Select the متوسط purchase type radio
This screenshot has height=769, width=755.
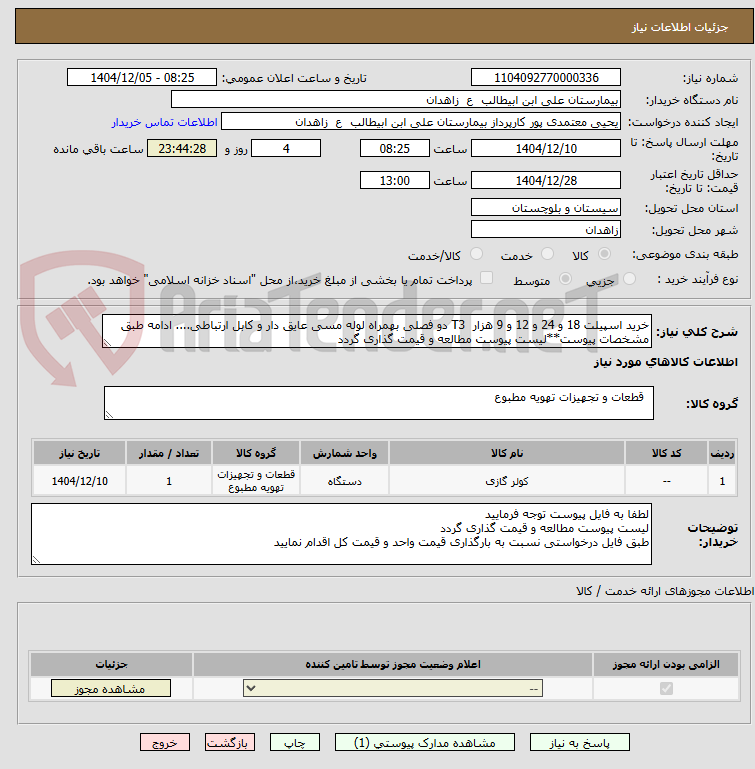click(x=565, y=279)
